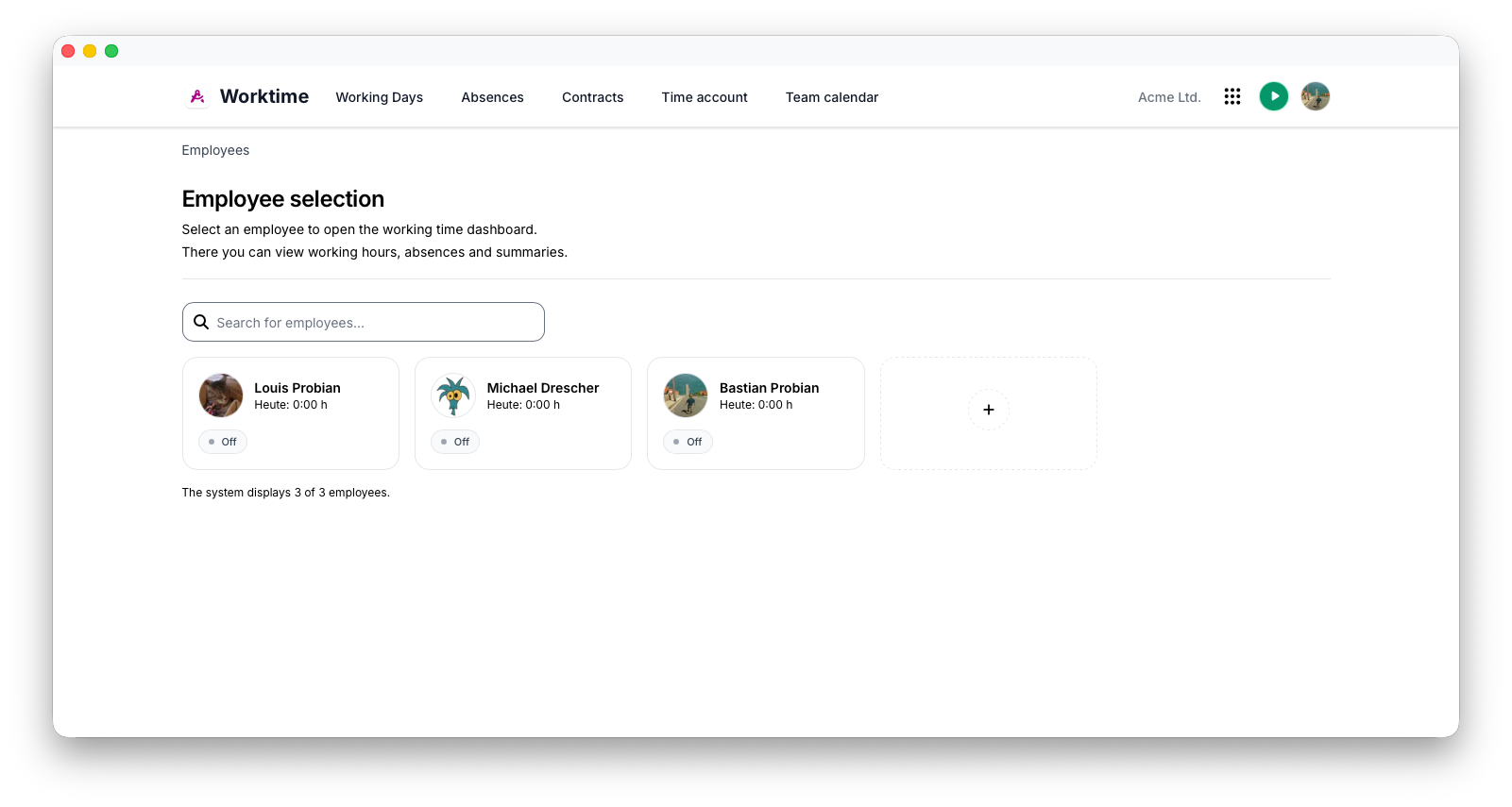Open the Contracts page

[593, 97]
